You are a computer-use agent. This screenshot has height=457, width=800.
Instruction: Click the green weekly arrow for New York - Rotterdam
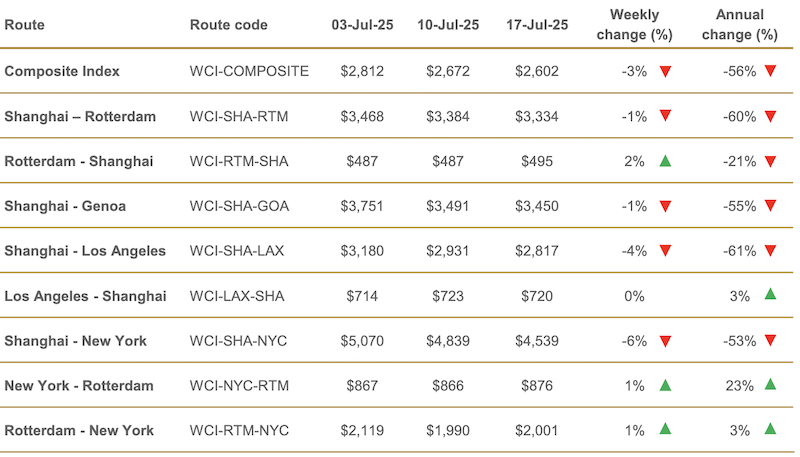coord(665,385)
